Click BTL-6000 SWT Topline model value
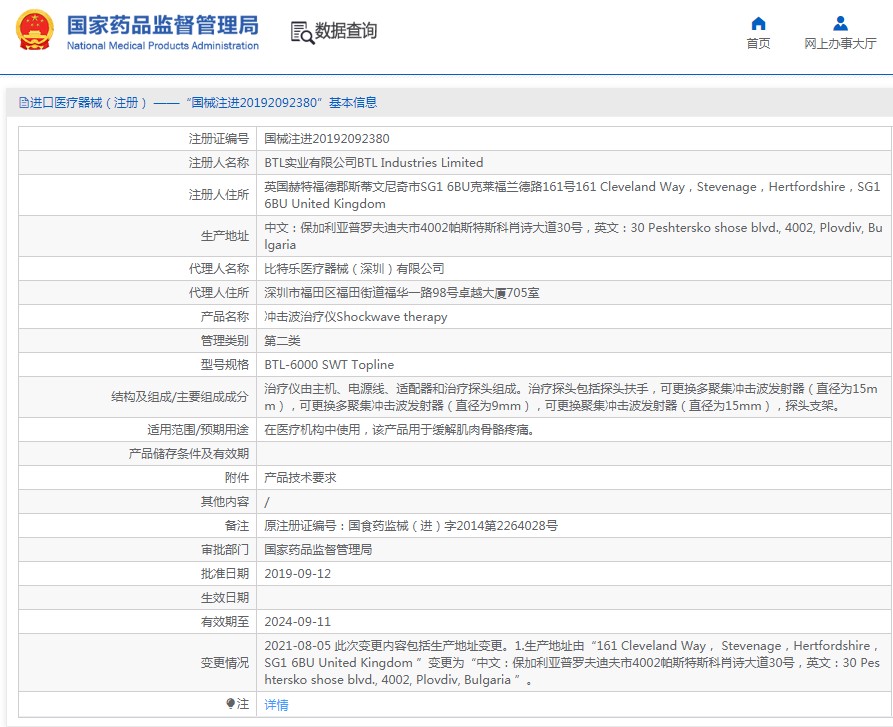Viewport: 893px width, 727px height. 329,364
